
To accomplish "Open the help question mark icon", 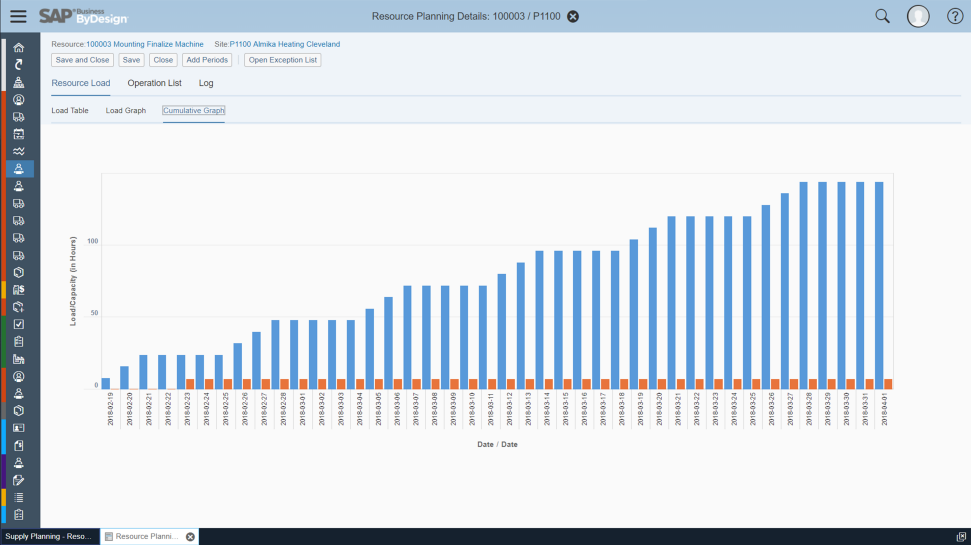I will click(955, 16).
